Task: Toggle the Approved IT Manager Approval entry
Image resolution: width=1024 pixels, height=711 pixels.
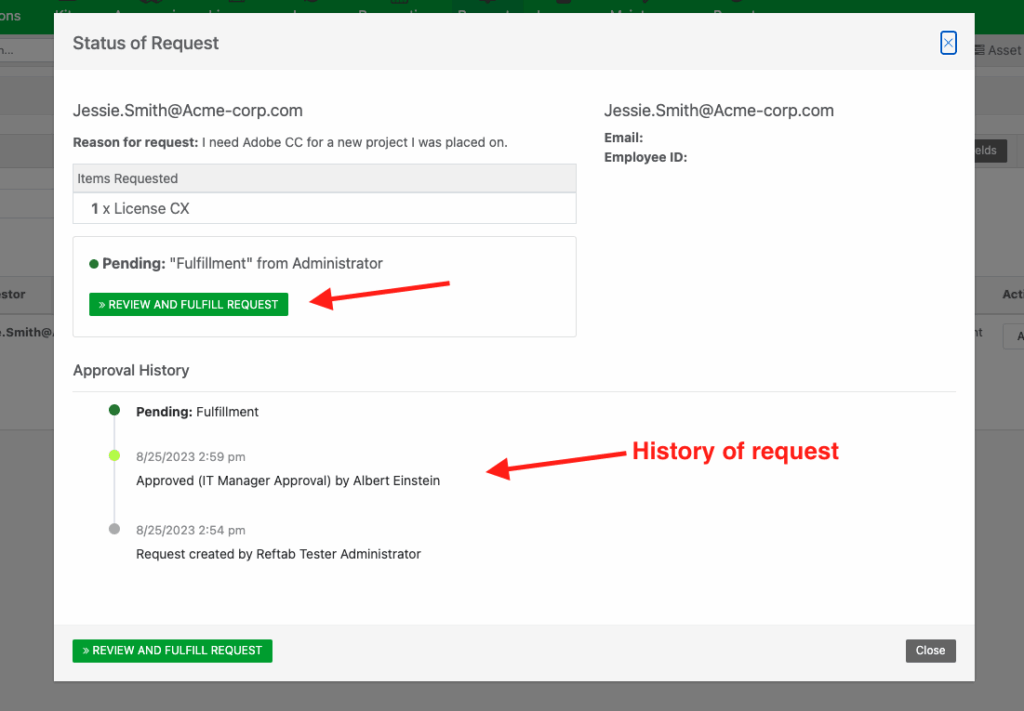Action: (288, 480)
